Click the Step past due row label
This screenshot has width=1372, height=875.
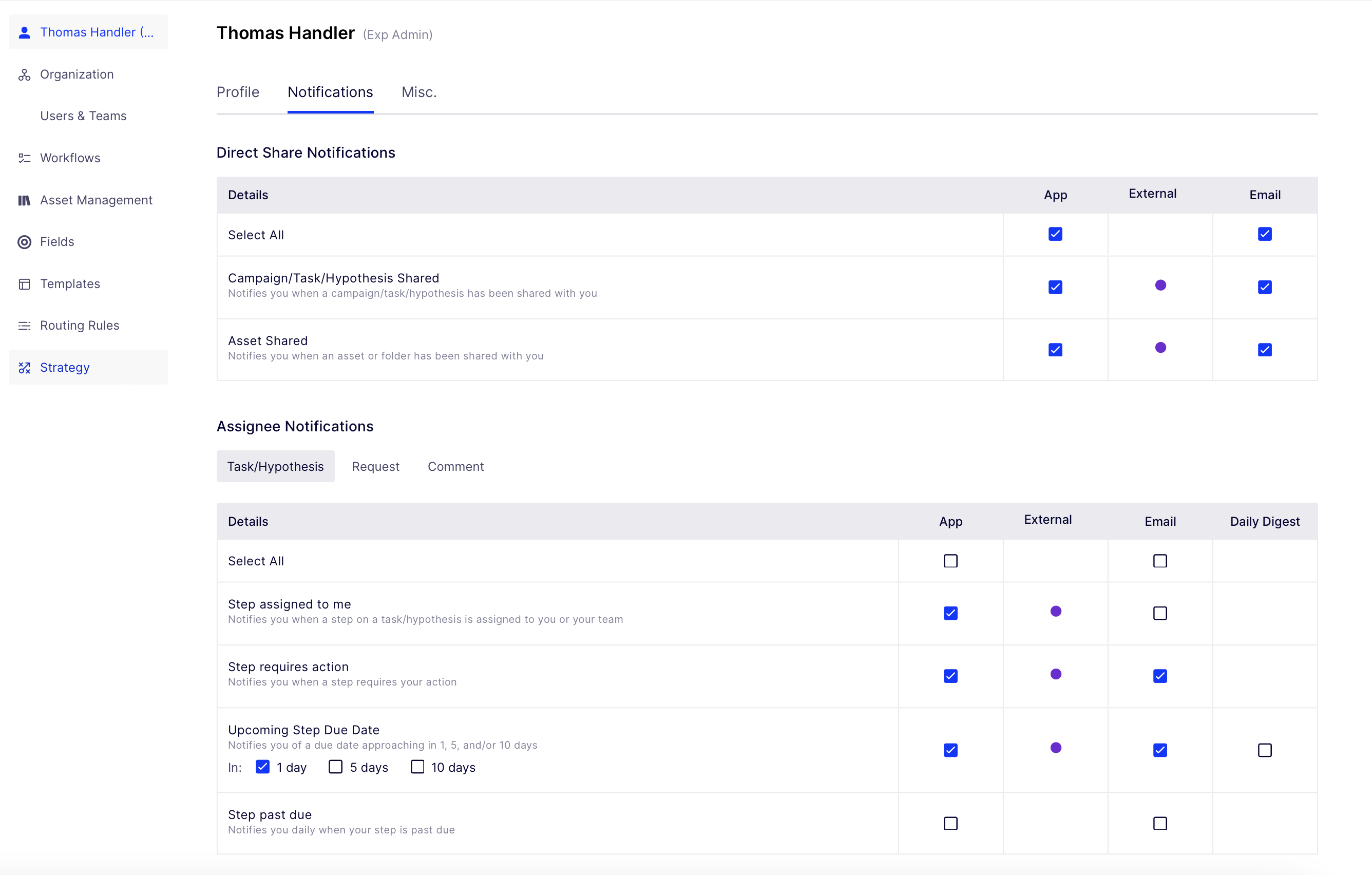270,815
